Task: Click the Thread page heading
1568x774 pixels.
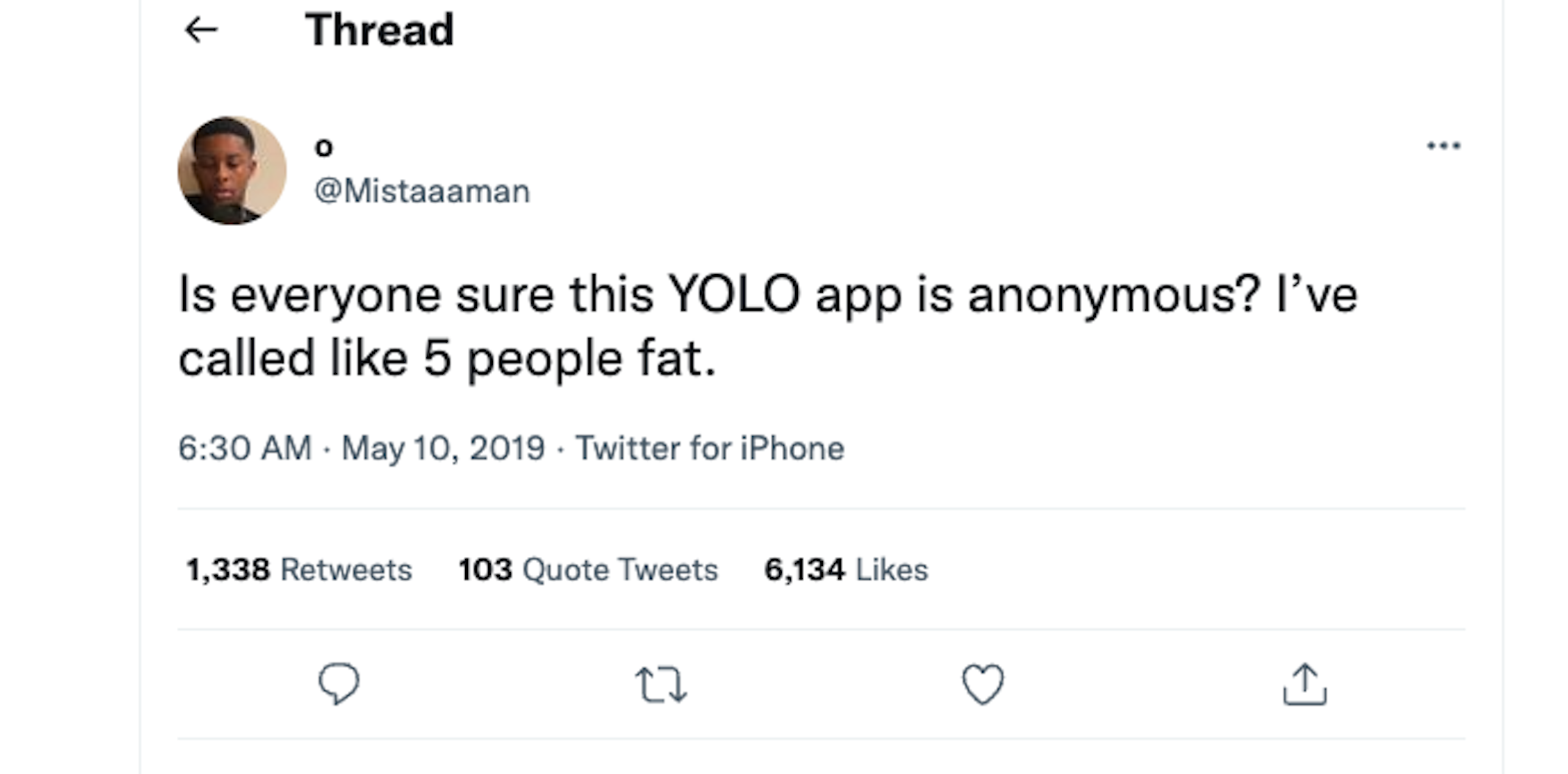Action: [379, 30]
